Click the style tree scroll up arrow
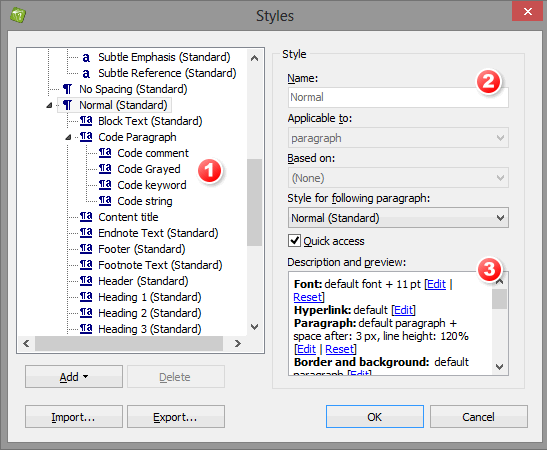 [x=255, y=58]
